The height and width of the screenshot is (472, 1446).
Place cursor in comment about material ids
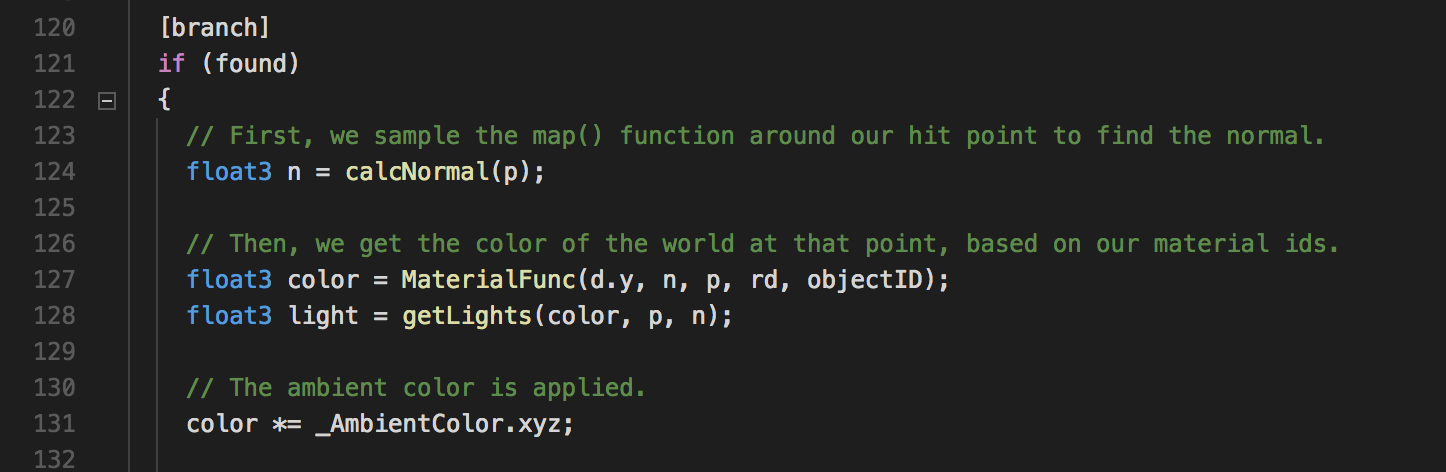(763, 244)
